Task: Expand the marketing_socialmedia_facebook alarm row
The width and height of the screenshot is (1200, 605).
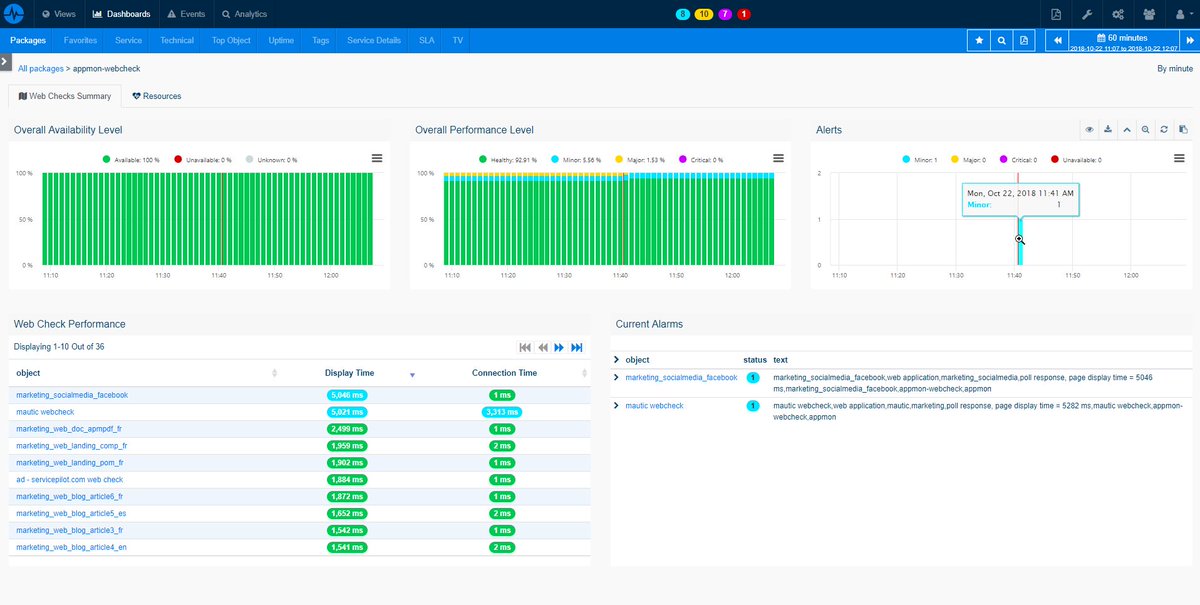Action: click(618, 377)
